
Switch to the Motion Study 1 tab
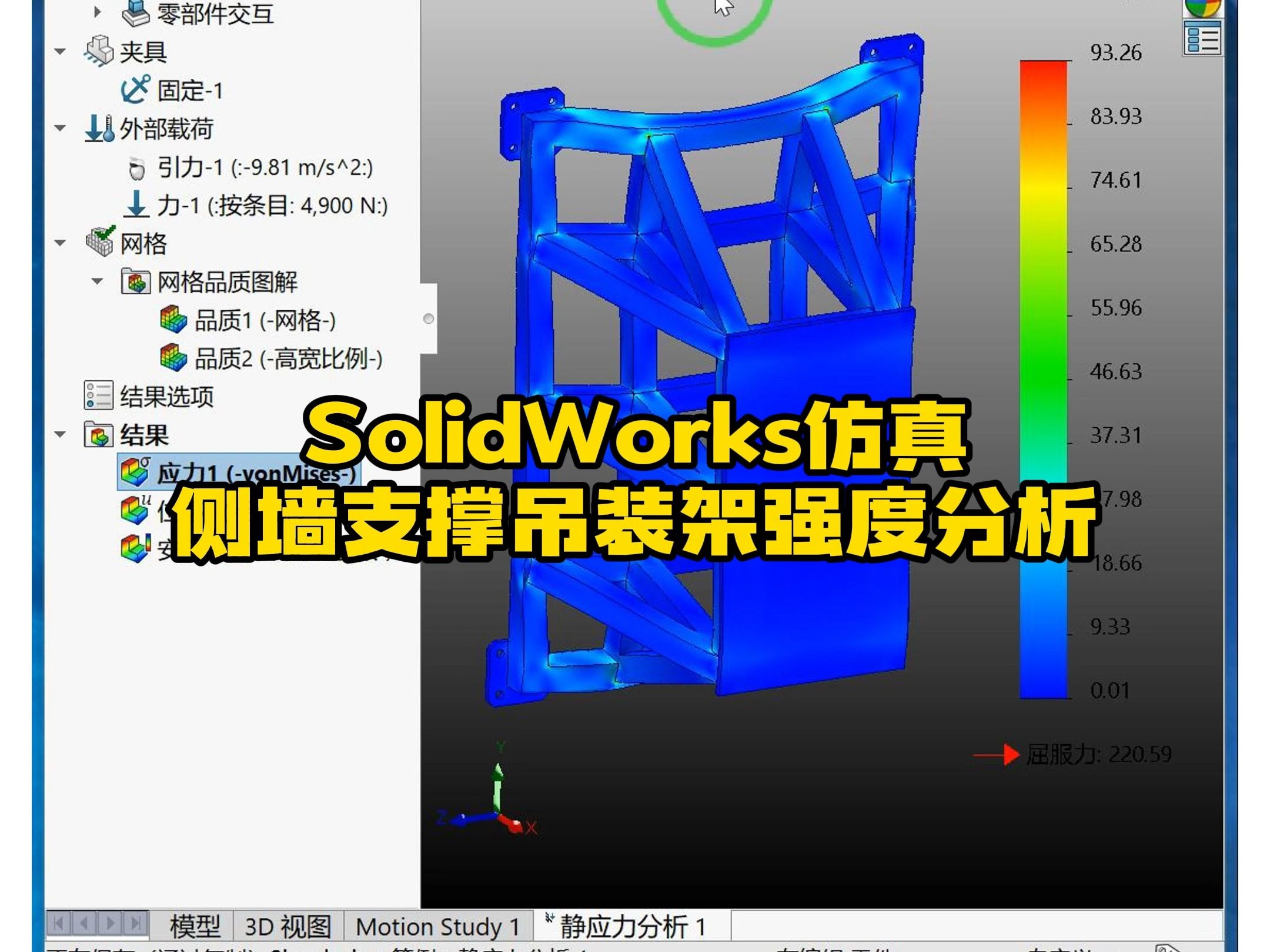(438, 927)
